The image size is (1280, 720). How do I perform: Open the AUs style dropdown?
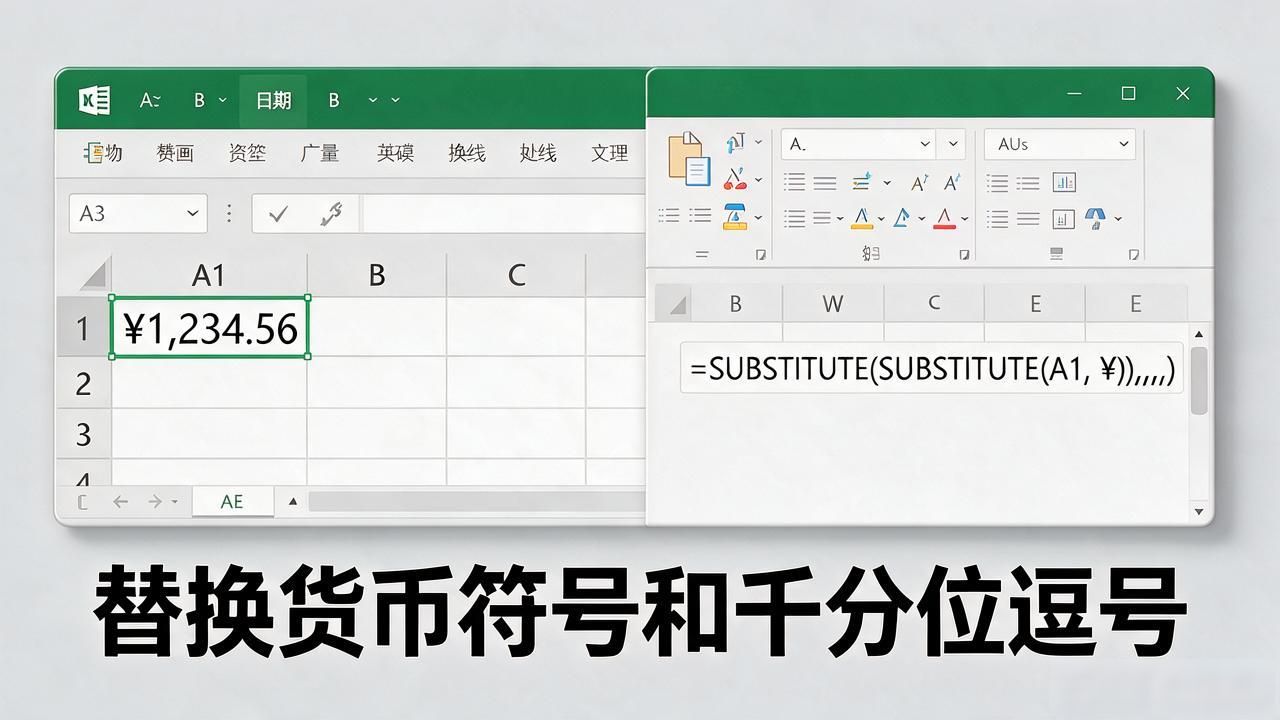(x=1123, y=144)
